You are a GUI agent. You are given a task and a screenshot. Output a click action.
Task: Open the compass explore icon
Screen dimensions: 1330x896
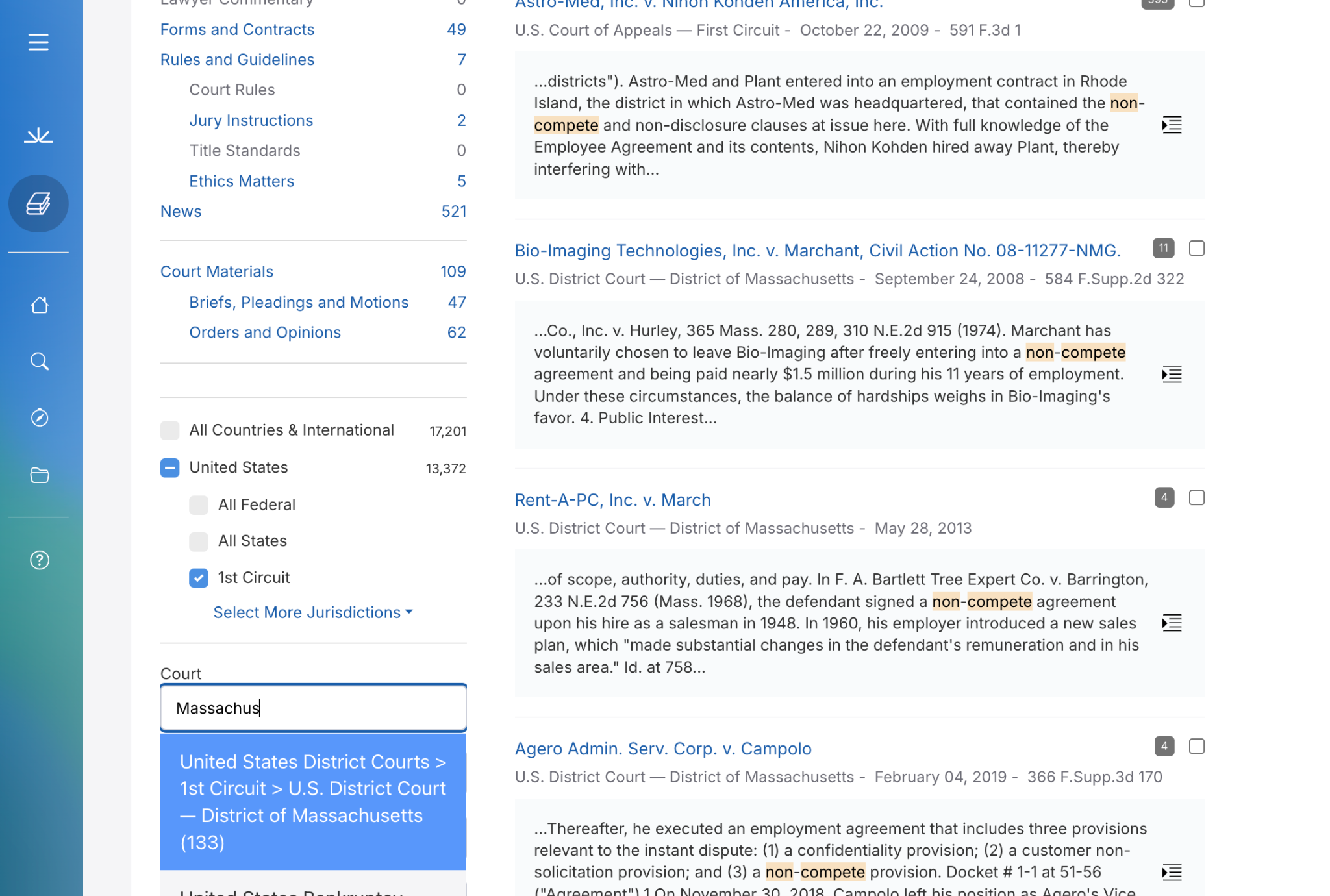(x=40, y=417)
